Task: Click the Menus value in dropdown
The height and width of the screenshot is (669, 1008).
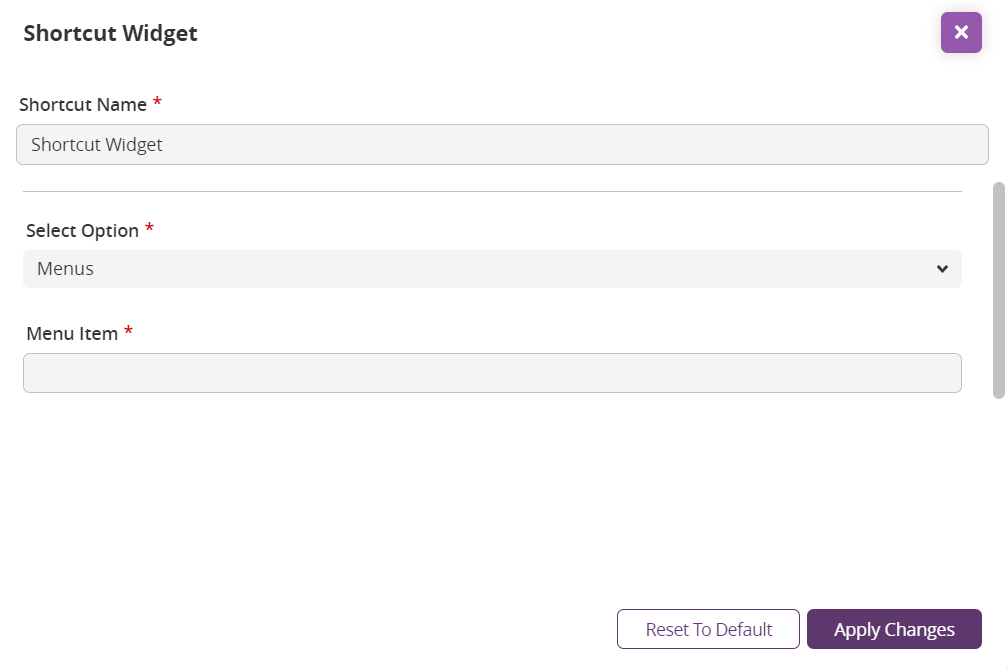Action: pos(66,269)
